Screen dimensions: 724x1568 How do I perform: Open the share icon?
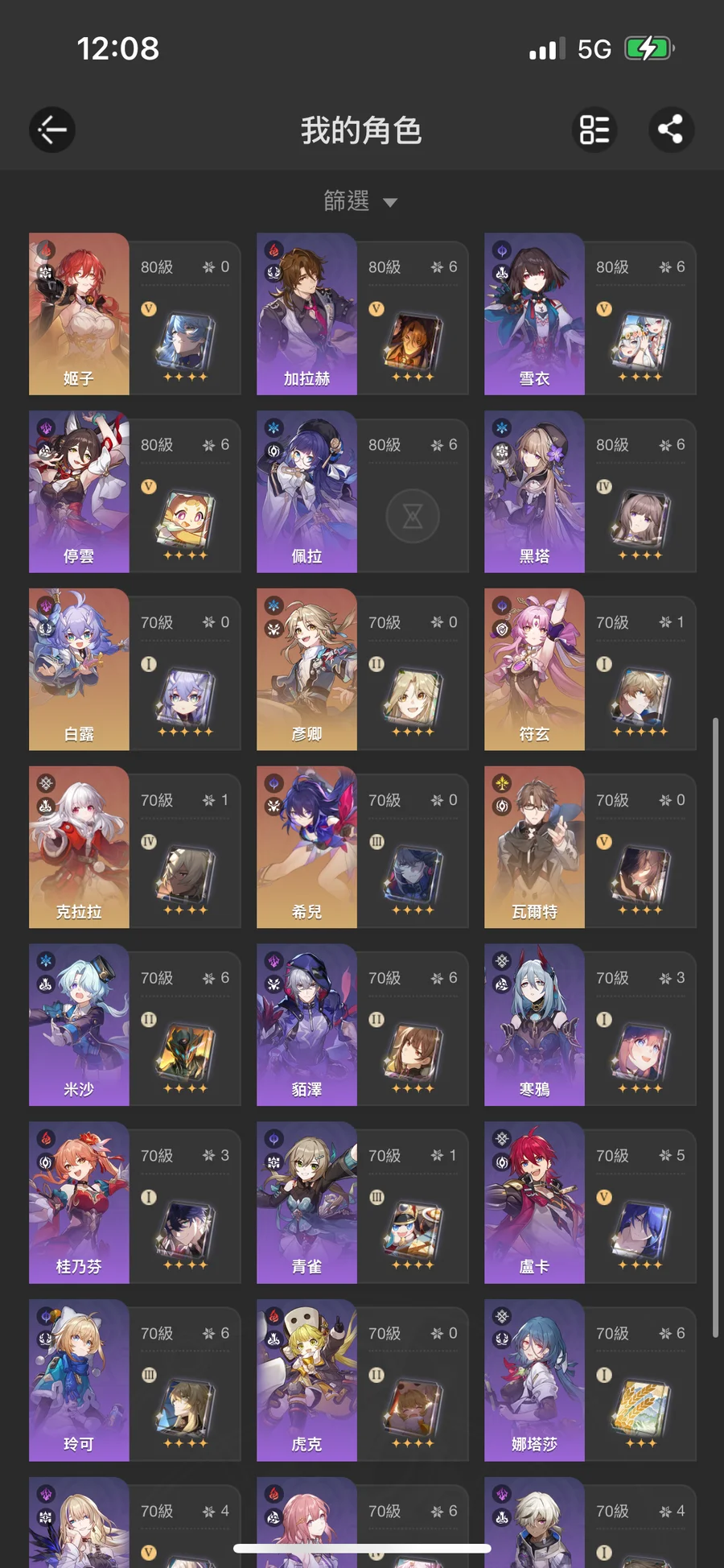[x=671, y=130]
